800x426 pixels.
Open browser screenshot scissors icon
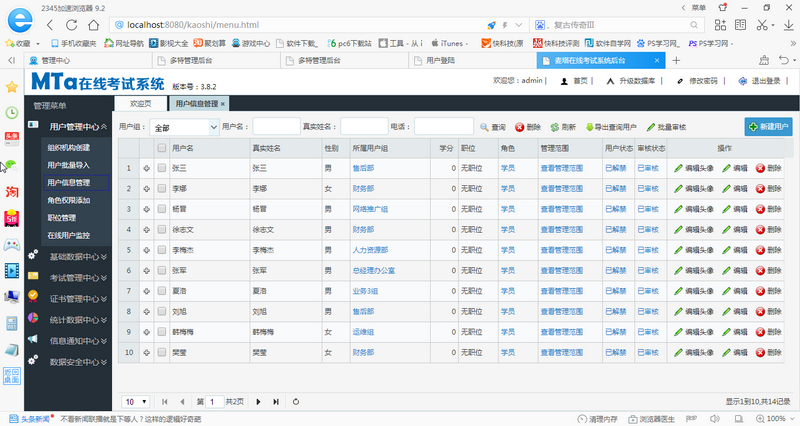coord(762,24)
